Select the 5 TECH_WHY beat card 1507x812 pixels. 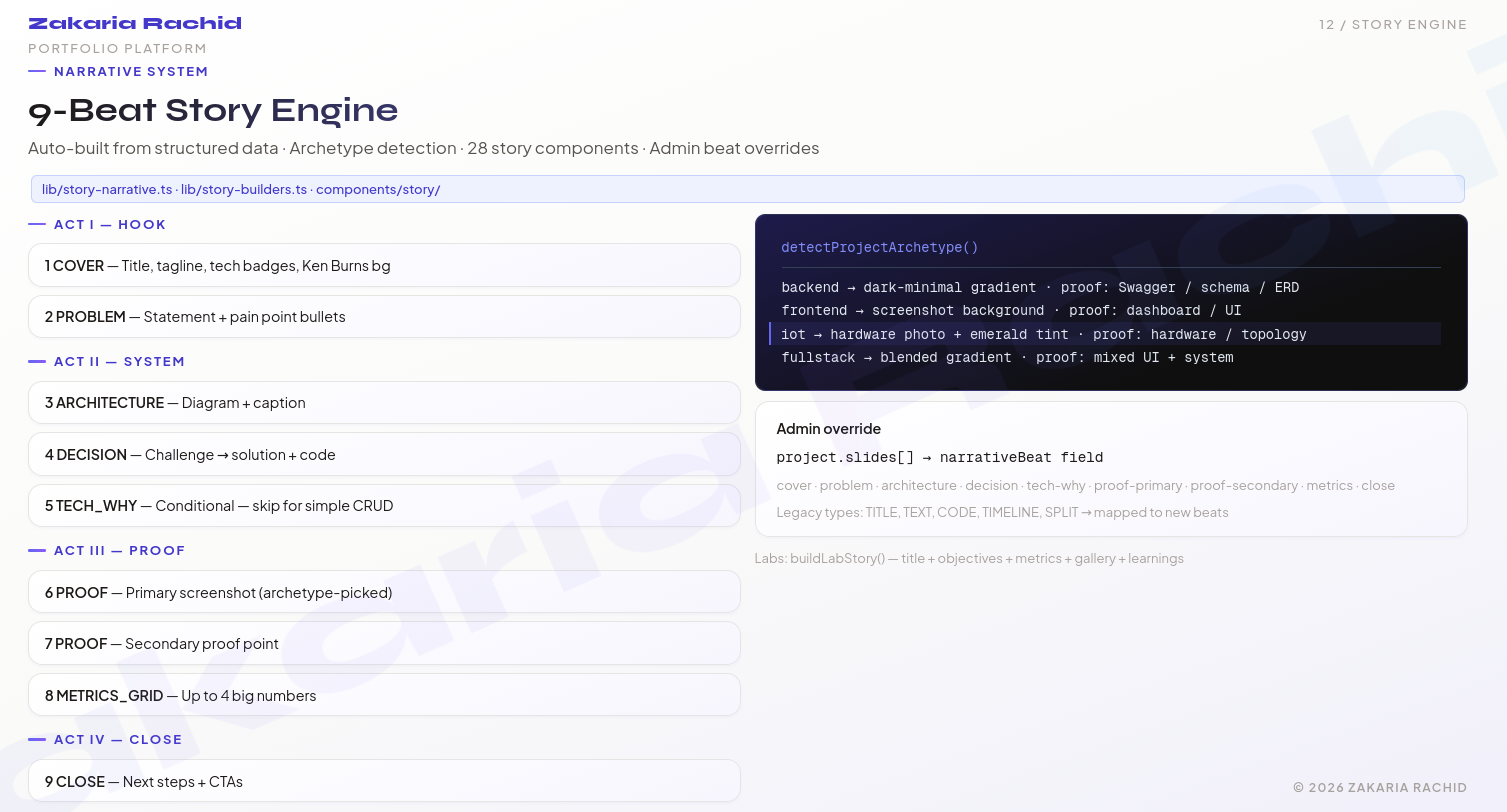point(384,506)
